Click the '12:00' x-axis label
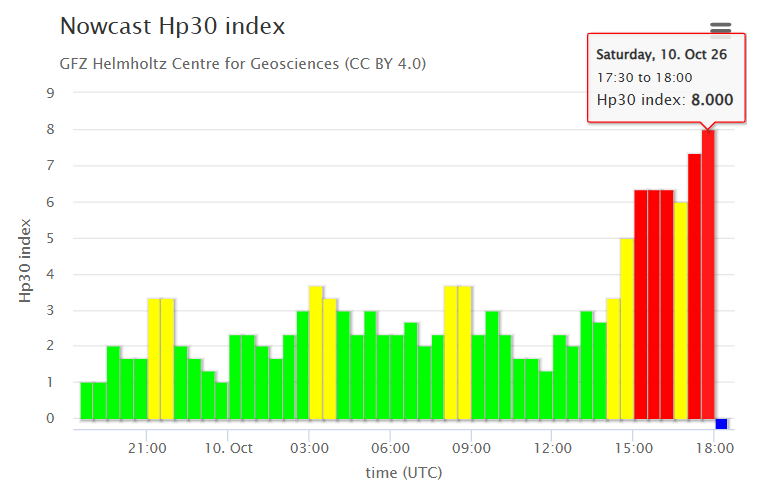772x502 pixels. [552, 448]
